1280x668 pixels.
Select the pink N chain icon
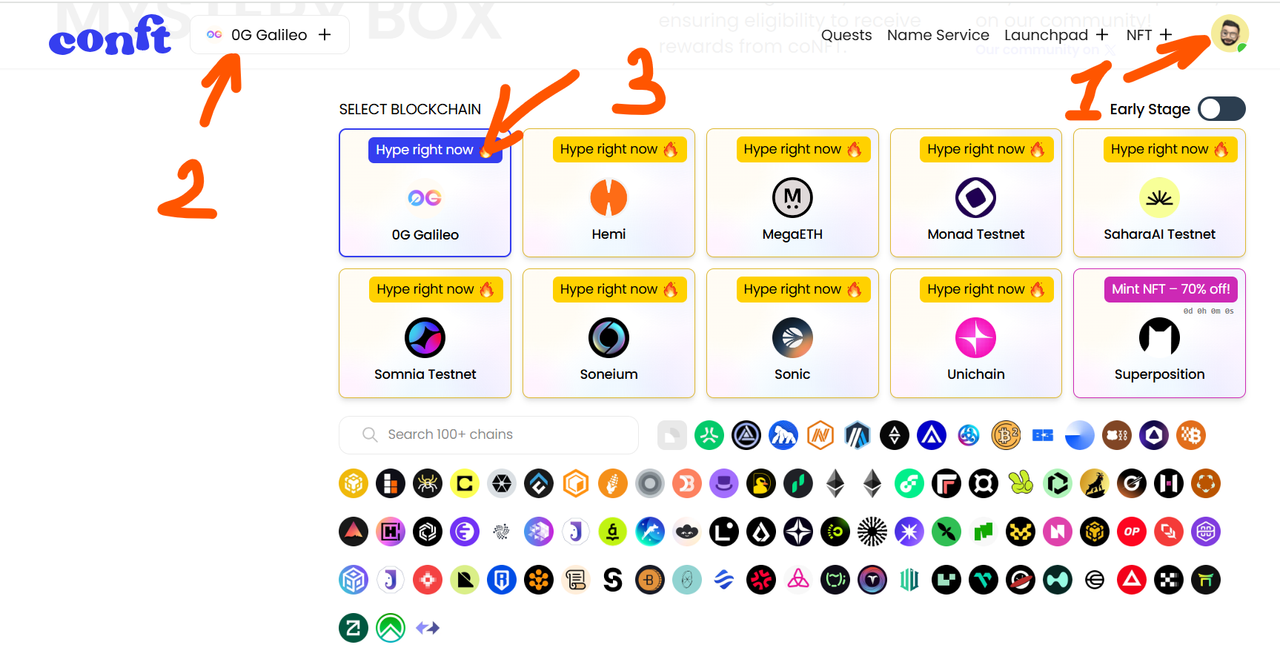(x=1057, y=532)
